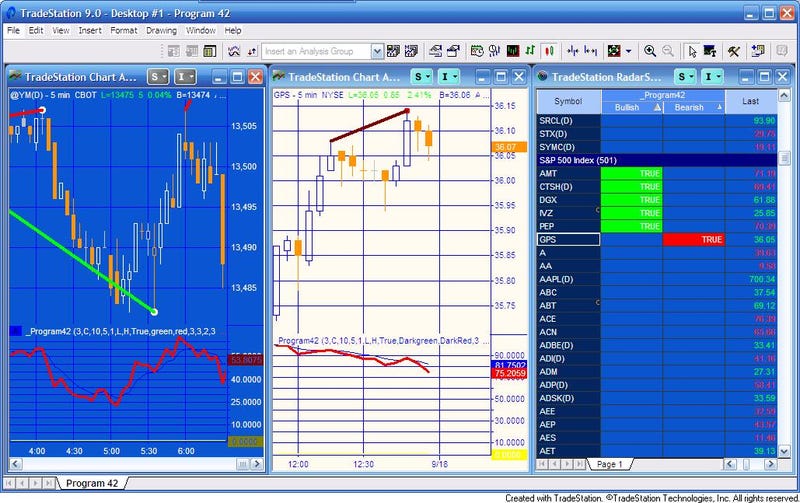Click the clock and calendar session icon

477,51
